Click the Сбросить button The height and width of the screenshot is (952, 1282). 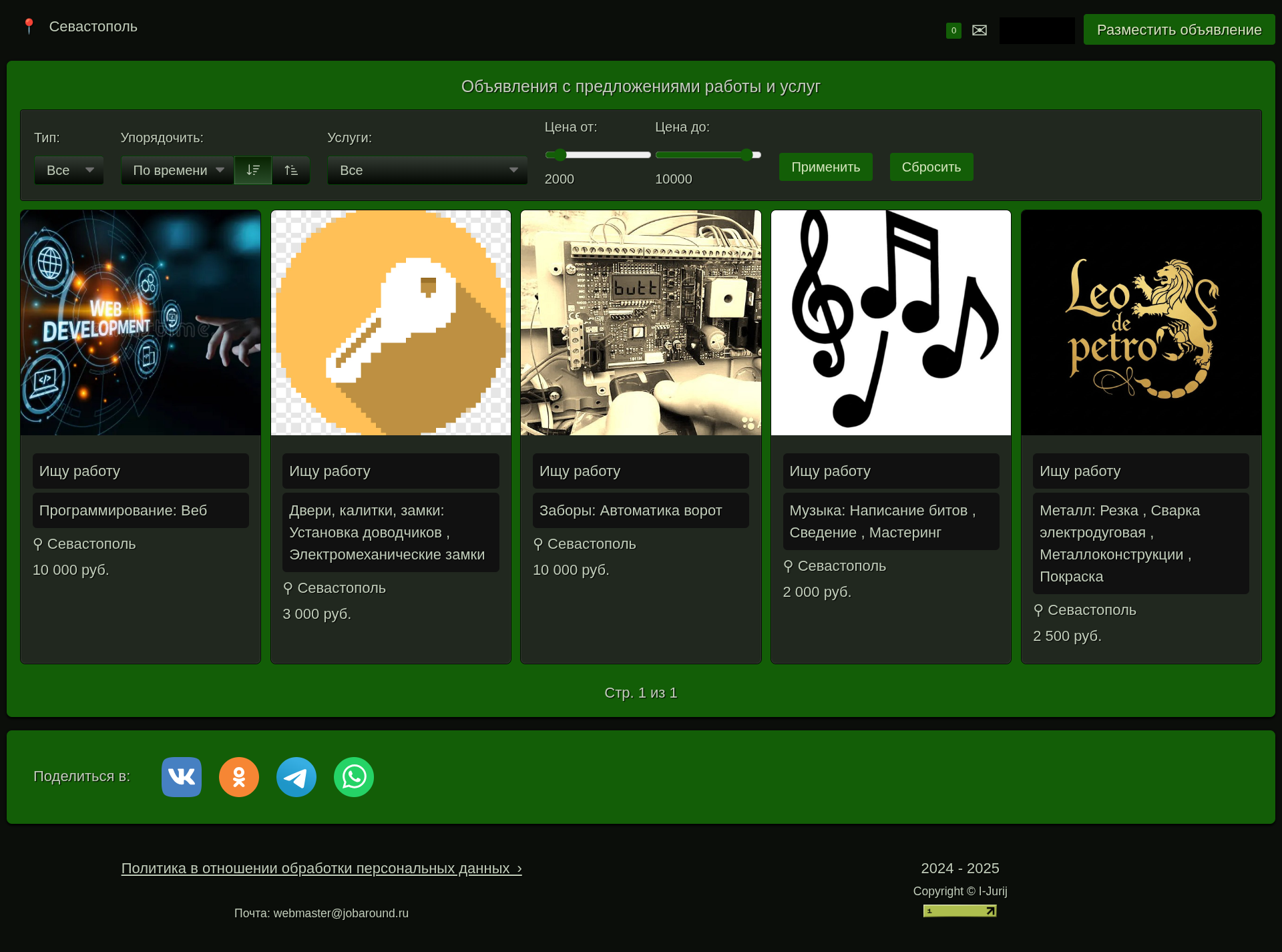931,167
